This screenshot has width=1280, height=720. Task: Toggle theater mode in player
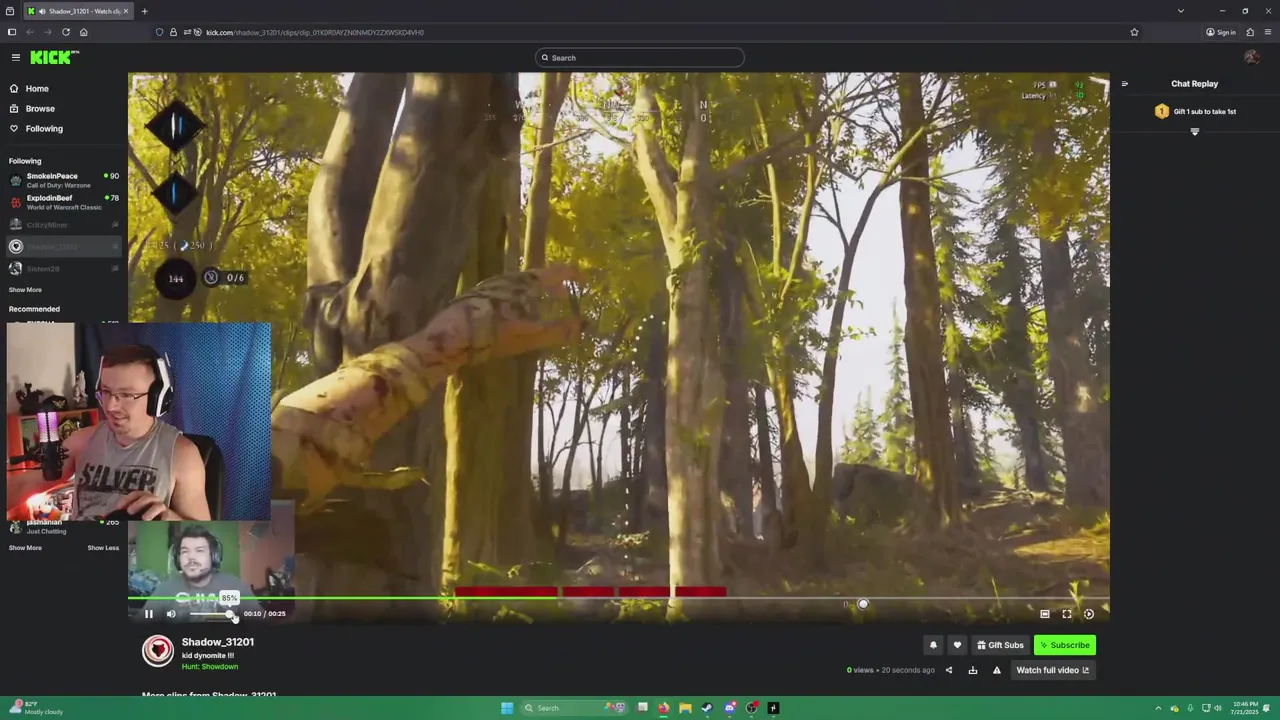[1045, 614]
